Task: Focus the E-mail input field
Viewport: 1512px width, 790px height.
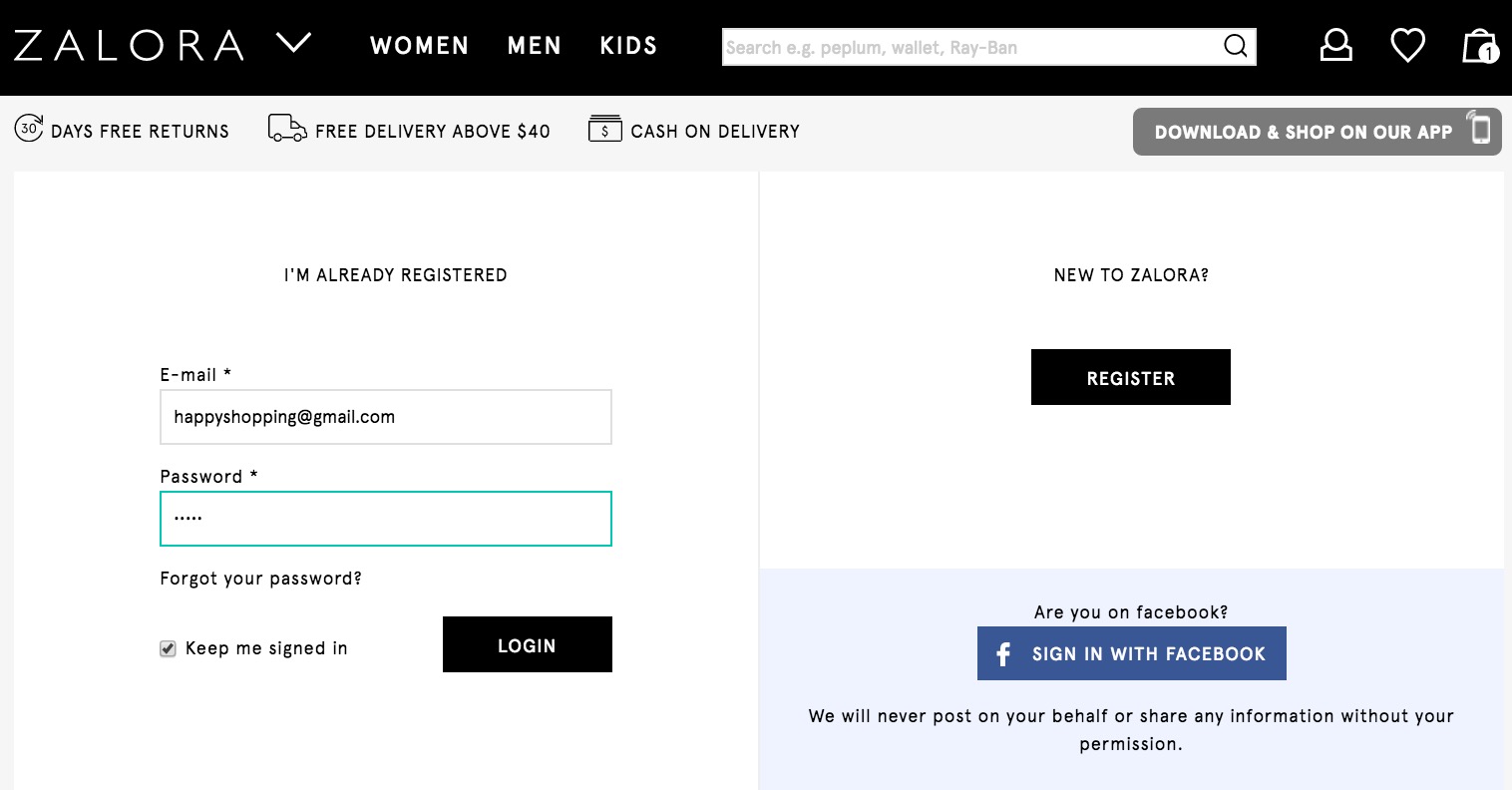Action: 385,417
